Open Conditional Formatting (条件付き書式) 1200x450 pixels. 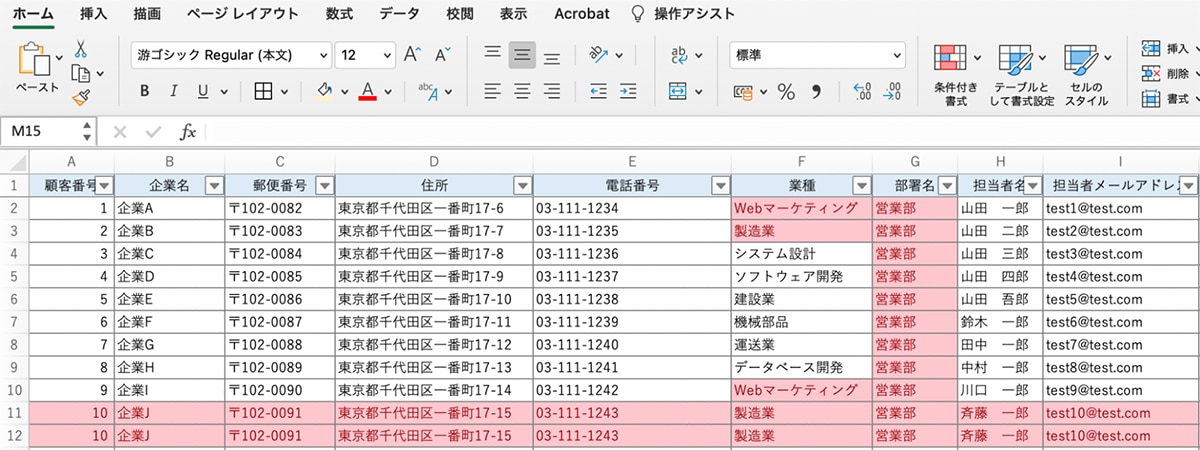955,75
